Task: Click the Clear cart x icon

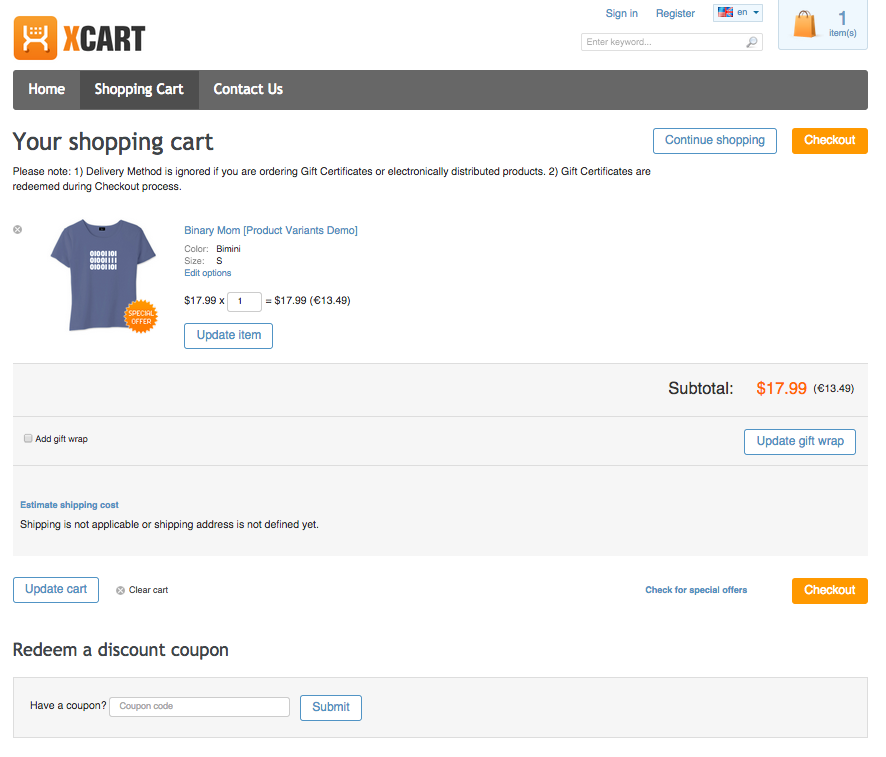Action: tap(120, 590)
